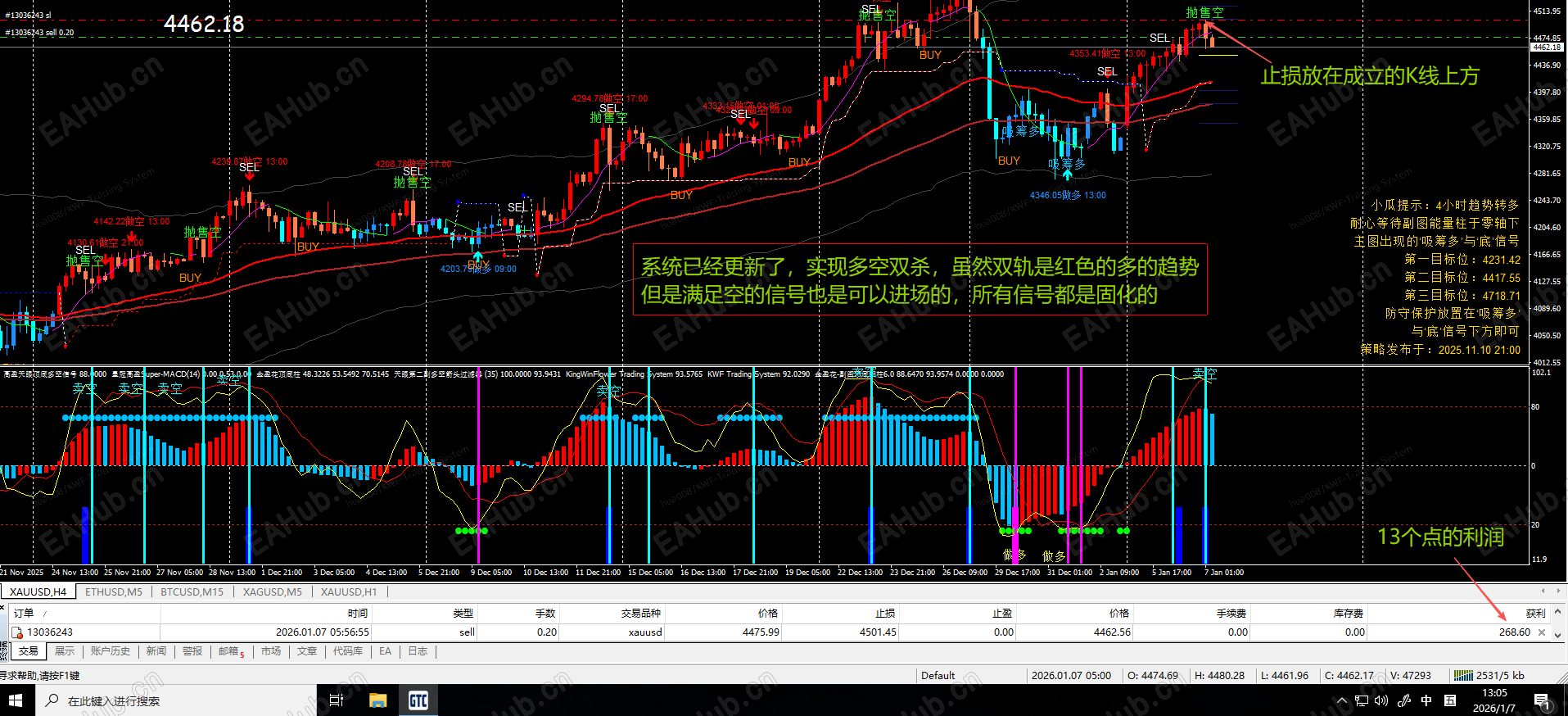Switch to the XAUUSD,H1 chart tab
Screen dimensions: 1568x716
pos(349,591)
